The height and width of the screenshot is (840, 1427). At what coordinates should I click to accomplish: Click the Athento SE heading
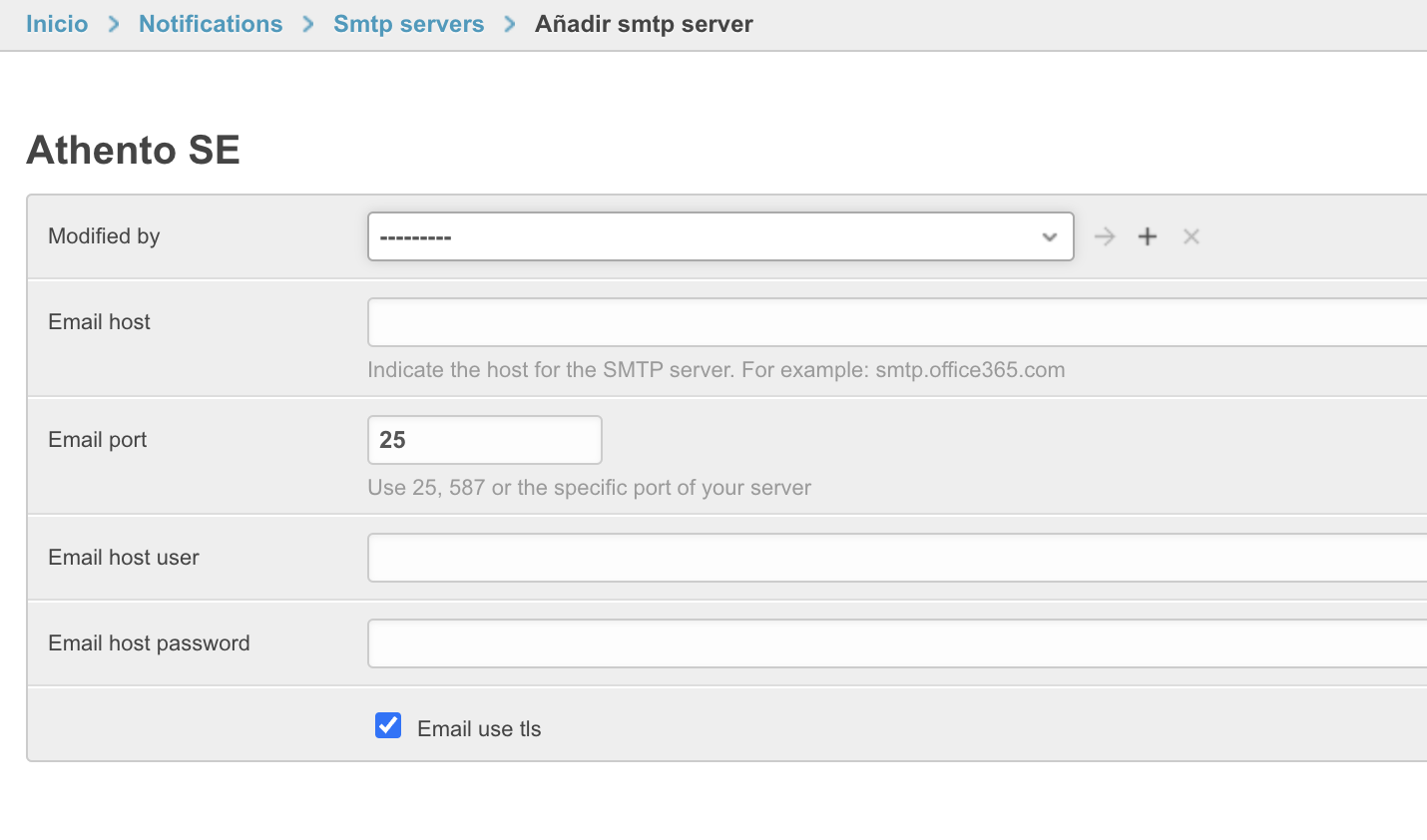tap(133, 150)
